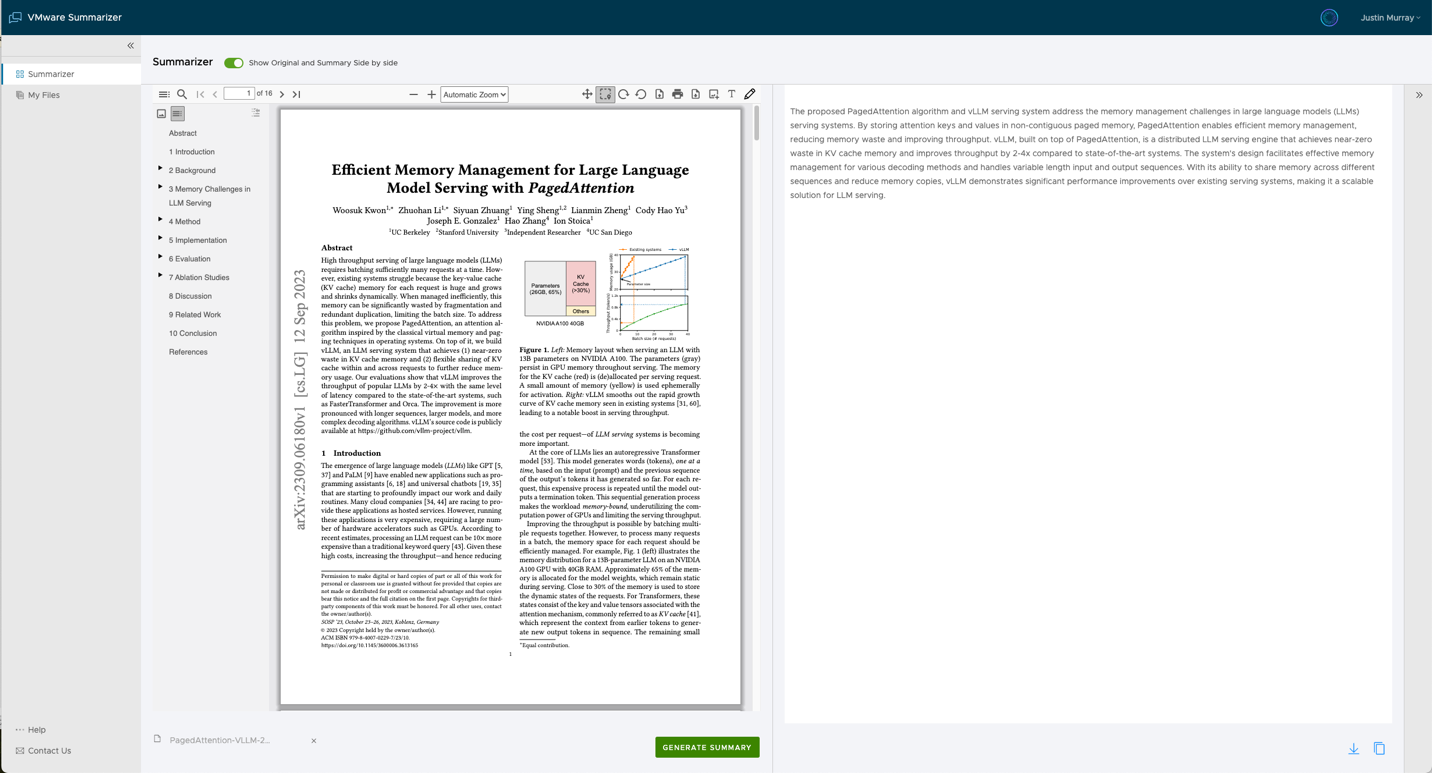Expand the 6 Evaluation outline section
Viewport: 1432px width, 773px height.
[x=160, y=258]
